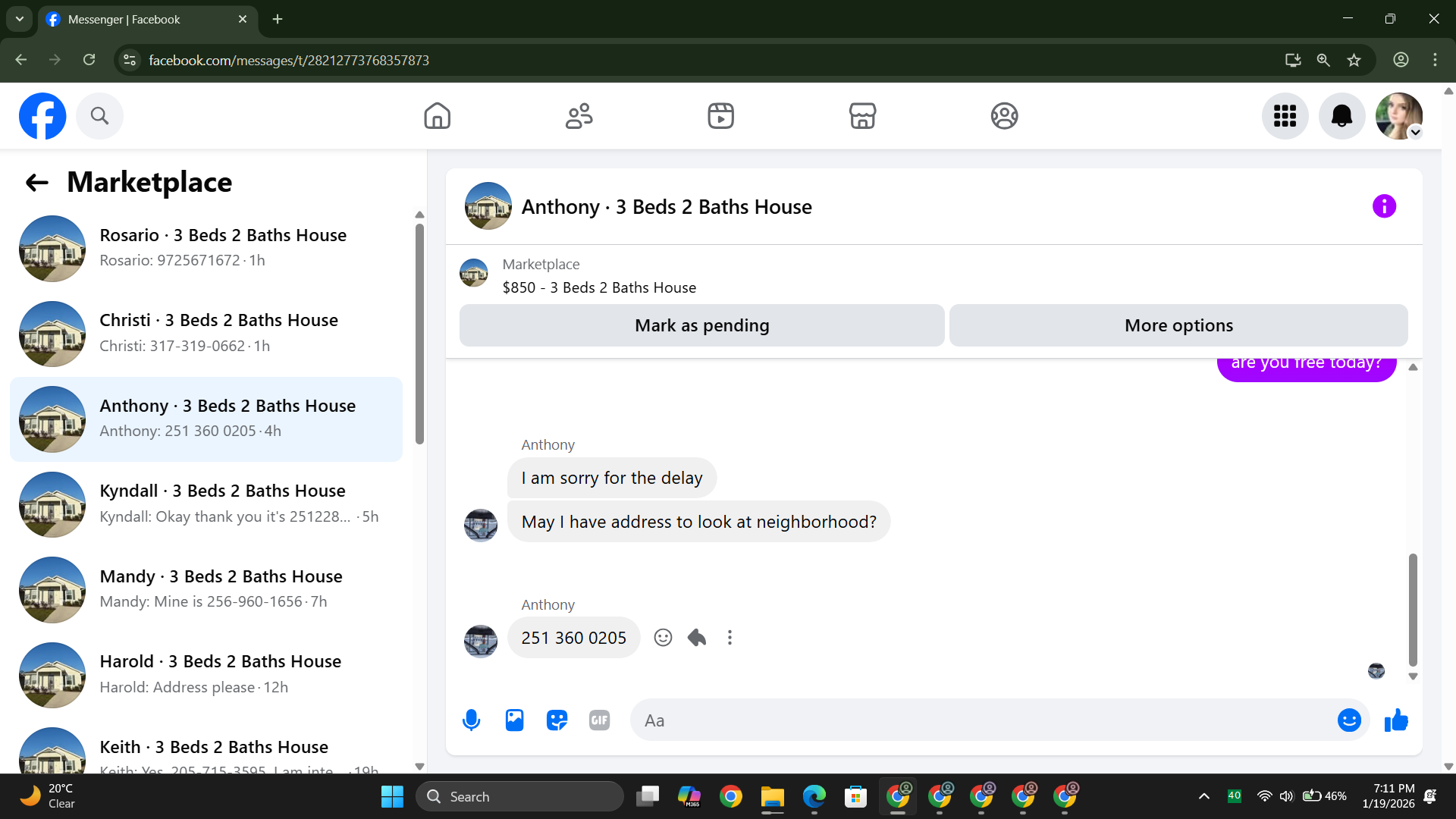
Task: Open the Facebook apps grid menu
Action: click(1285, 116)
